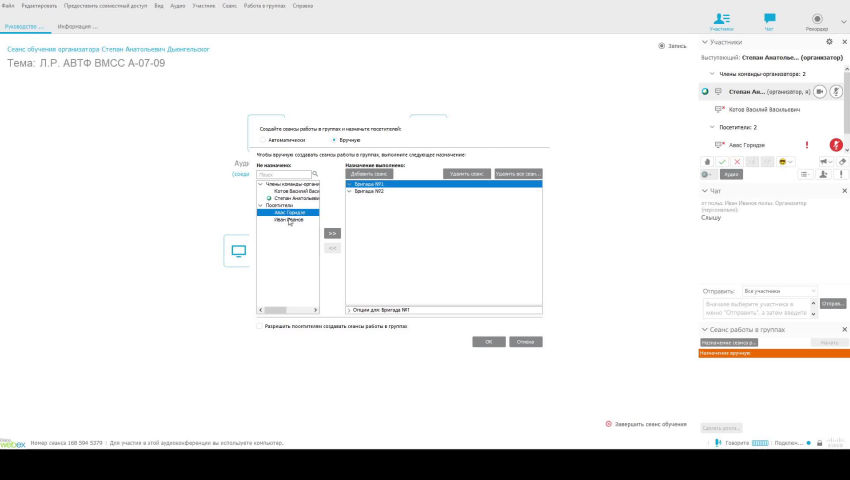Click the red X feedback icon
Screen dimensions: 850x480
[x=737, y=161]
